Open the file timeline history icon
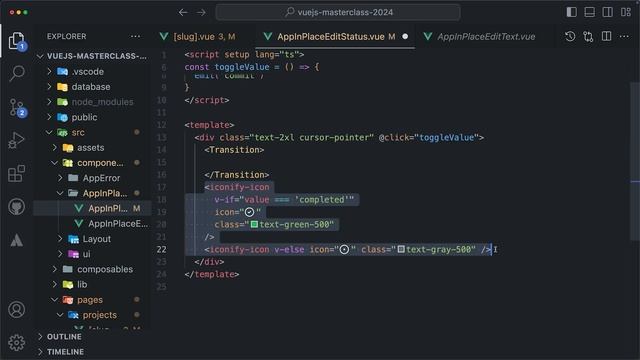Image resolution: width=640 pixels, height=360 pixels. point(570,36)
